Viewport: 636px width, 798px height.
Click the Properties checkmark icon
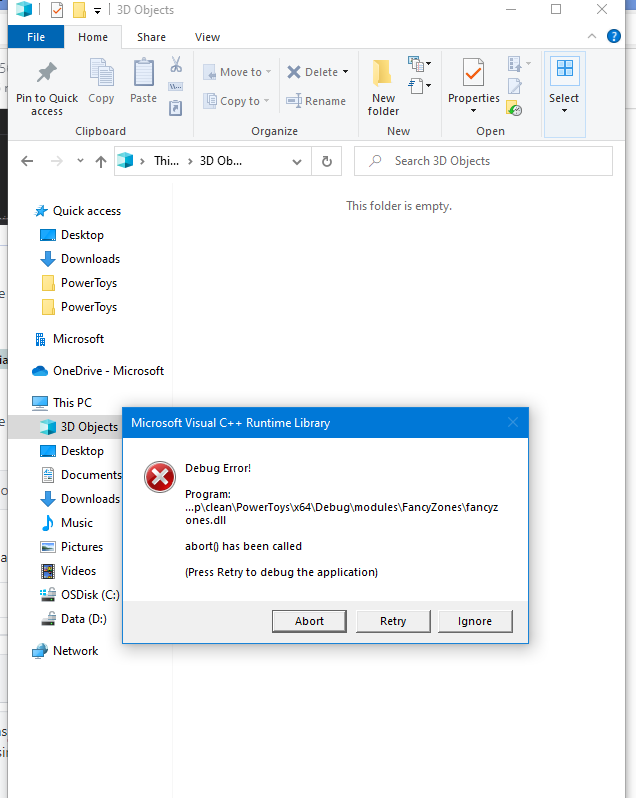coord(473,72)
